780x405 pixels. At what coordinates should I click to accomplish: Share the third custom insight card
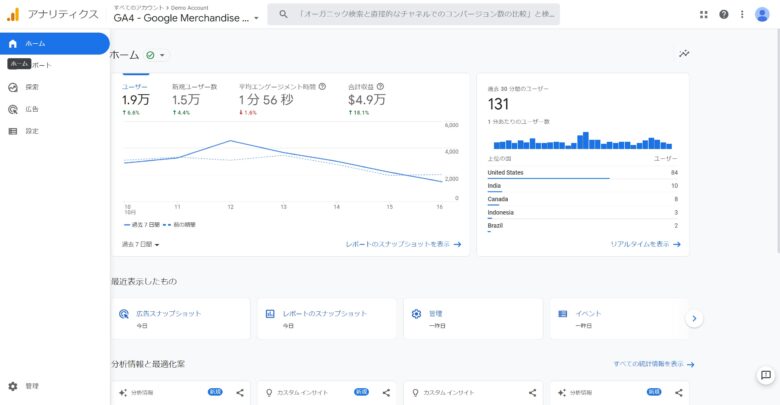[x=532, y=393]
